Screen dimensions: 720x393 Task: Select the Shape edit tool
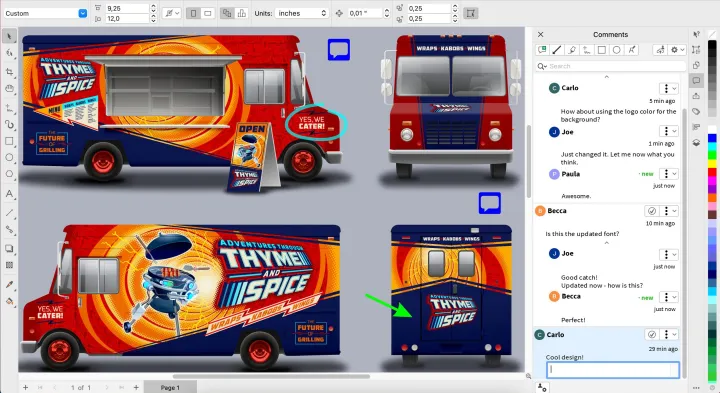(x=9, y=54)
